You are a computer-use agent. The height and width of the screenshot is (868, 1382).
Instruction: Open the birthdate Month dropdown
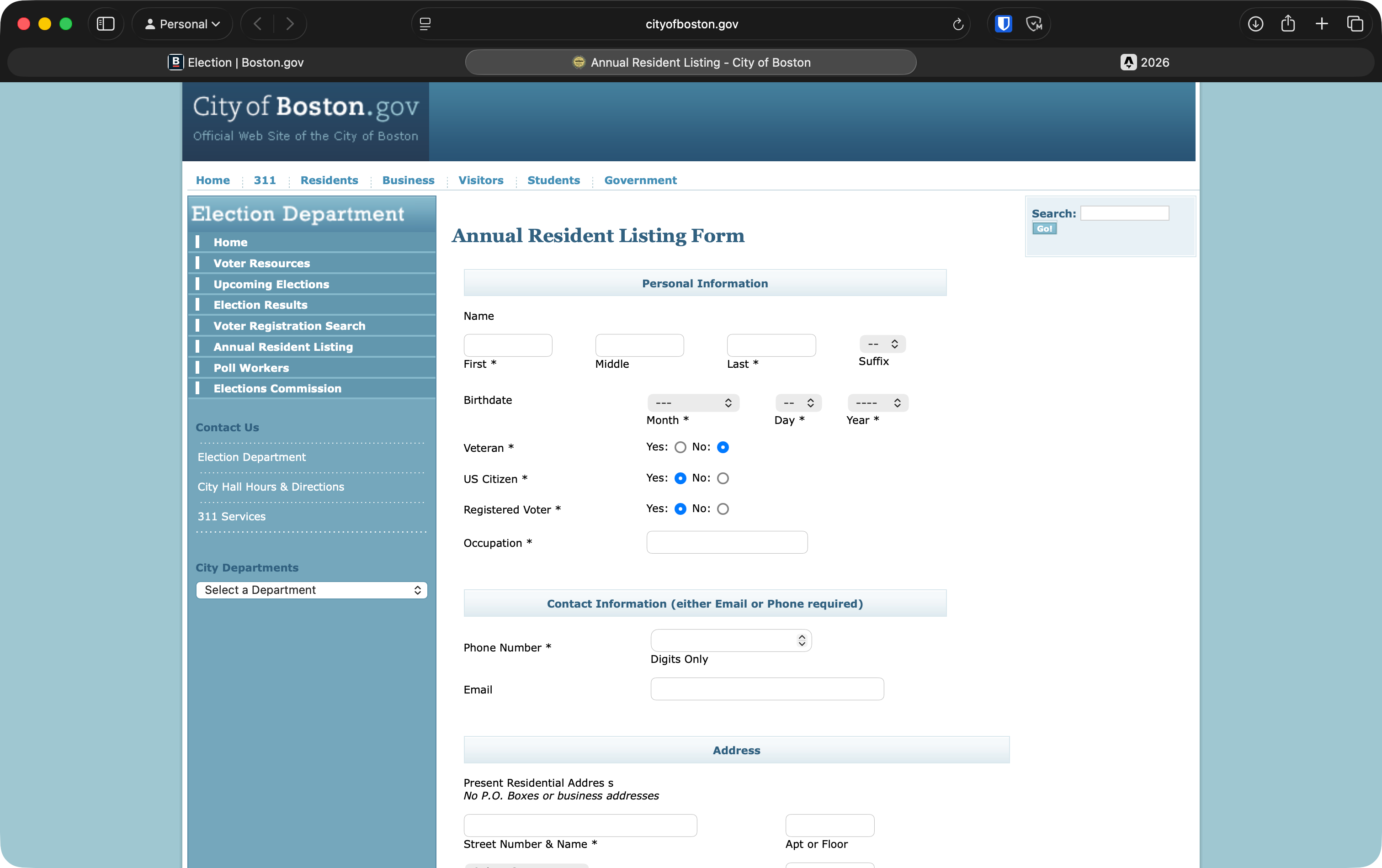(693, 403)
